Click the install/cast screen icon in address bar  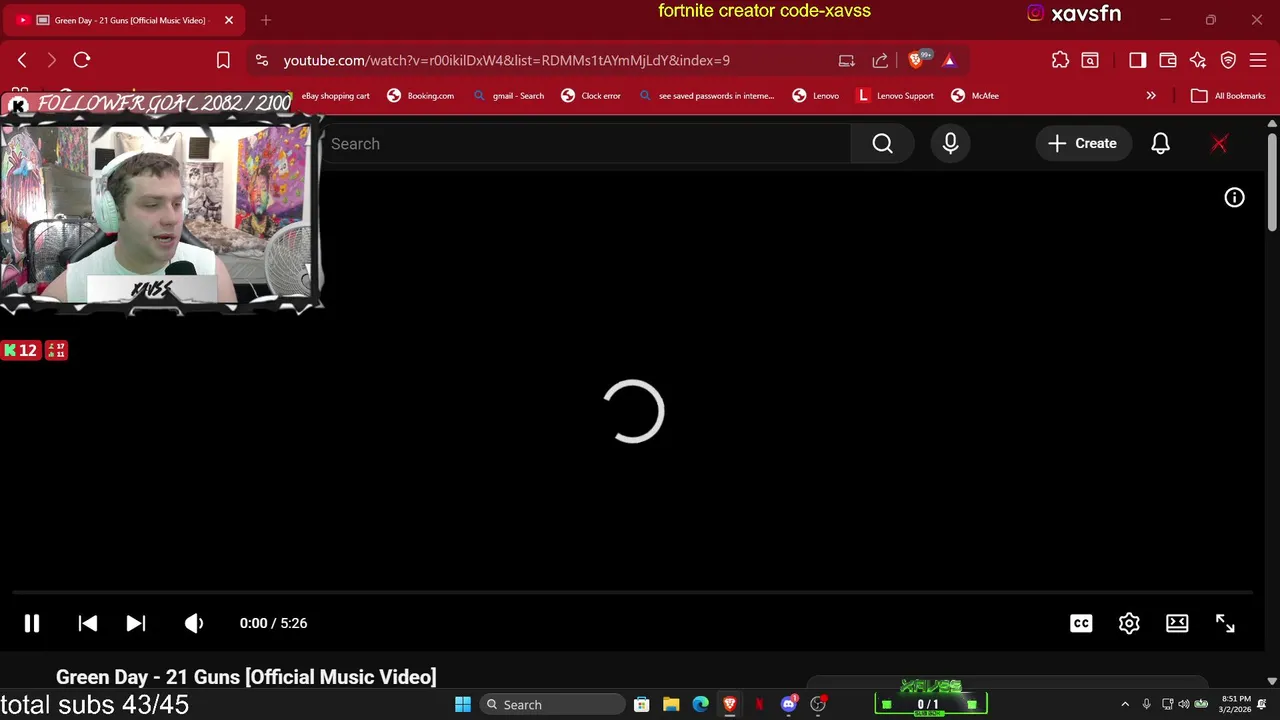pyautogui.click(x=847, y=60)
